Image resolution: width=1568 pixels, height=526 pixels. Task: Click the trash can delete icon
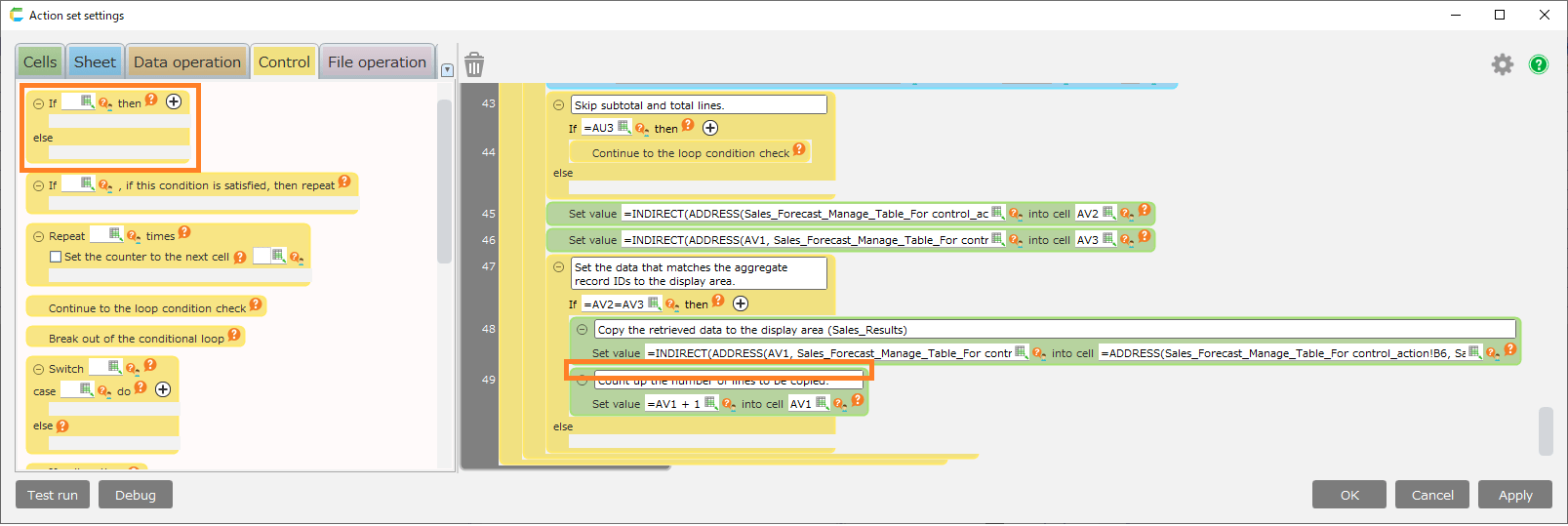[474, 64]
